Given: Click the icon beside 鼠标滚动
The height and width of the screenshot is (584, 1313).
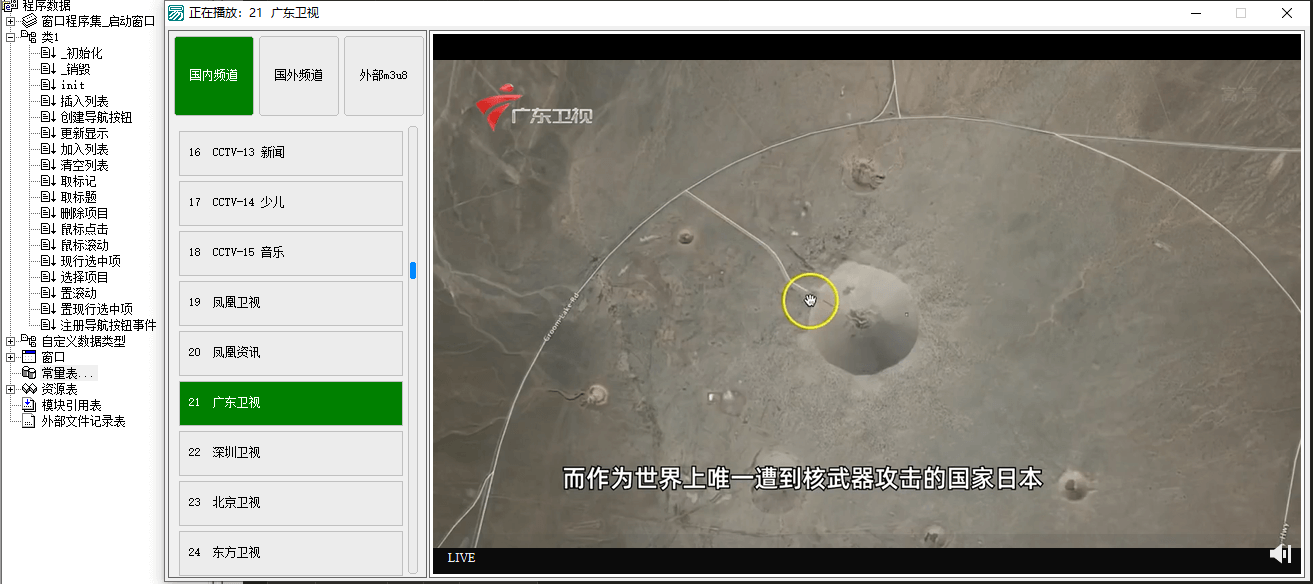Looking at the screenshot, I should coord(48,245).
